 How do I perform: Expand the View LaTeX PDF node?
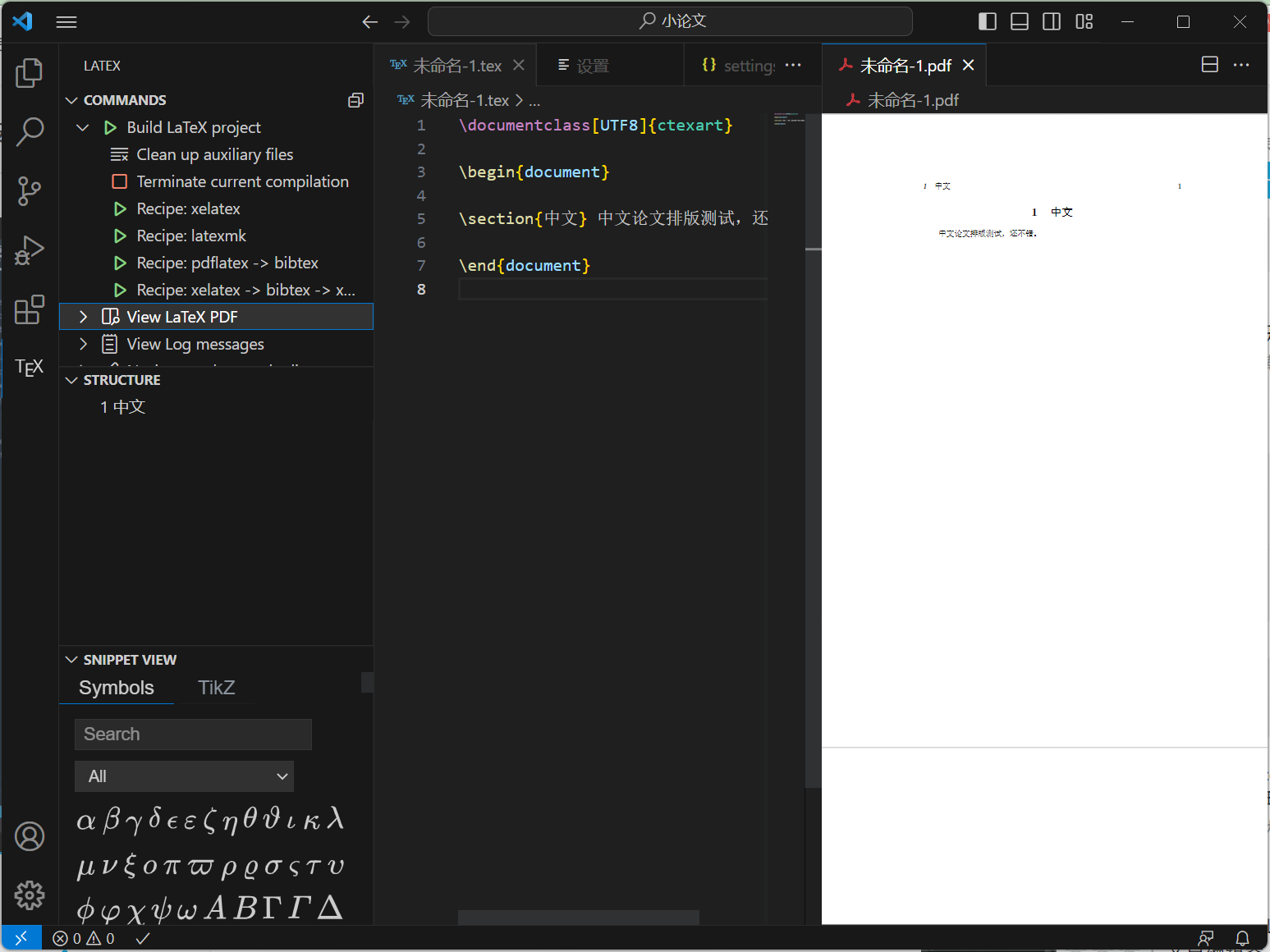point(83,317)
